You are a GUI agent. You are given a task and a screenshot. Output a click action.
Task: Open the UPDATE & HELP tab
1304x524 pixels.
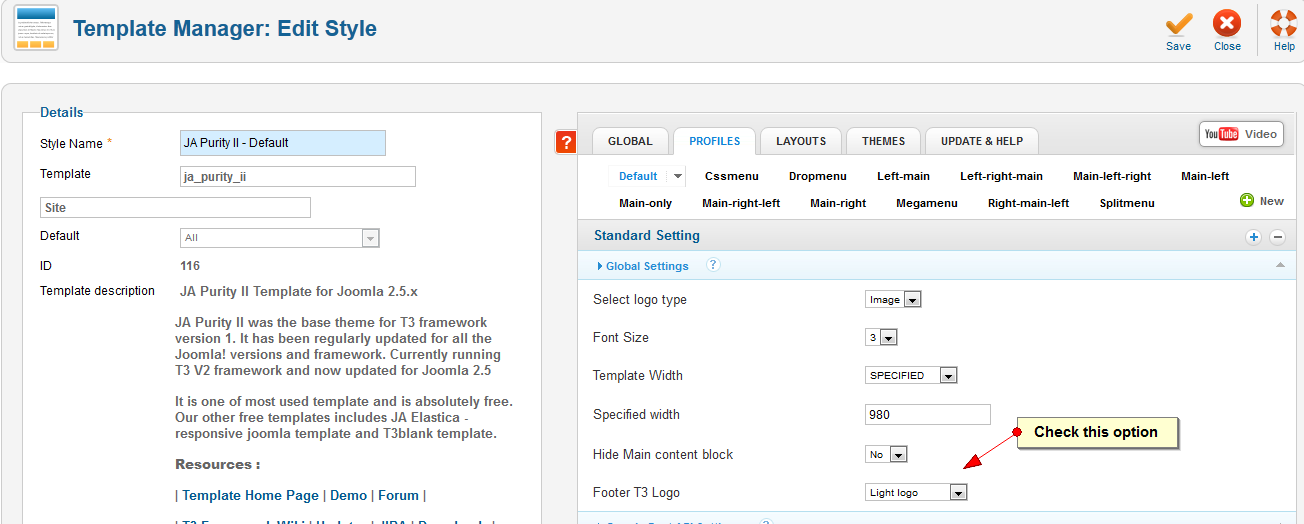(982, 141)
